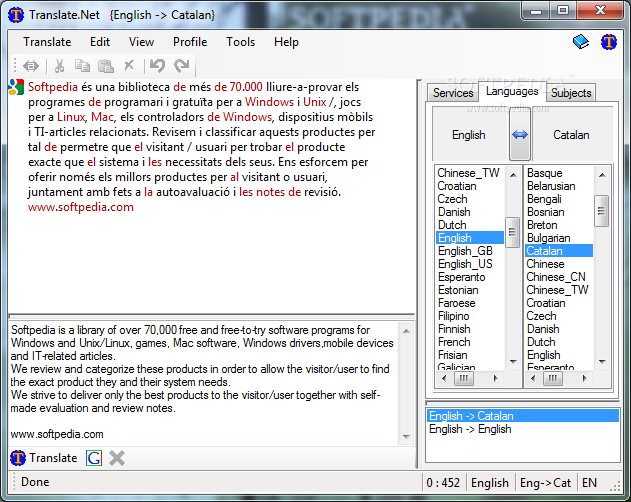631x502 pixels.
Task: Click the round T logo at the menu bar's right end
Action: 609,42
